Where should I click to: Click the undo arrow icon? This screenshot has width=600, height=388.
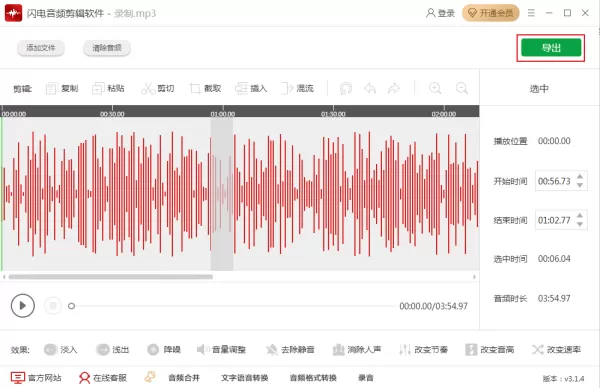click(x=370, y=88)
